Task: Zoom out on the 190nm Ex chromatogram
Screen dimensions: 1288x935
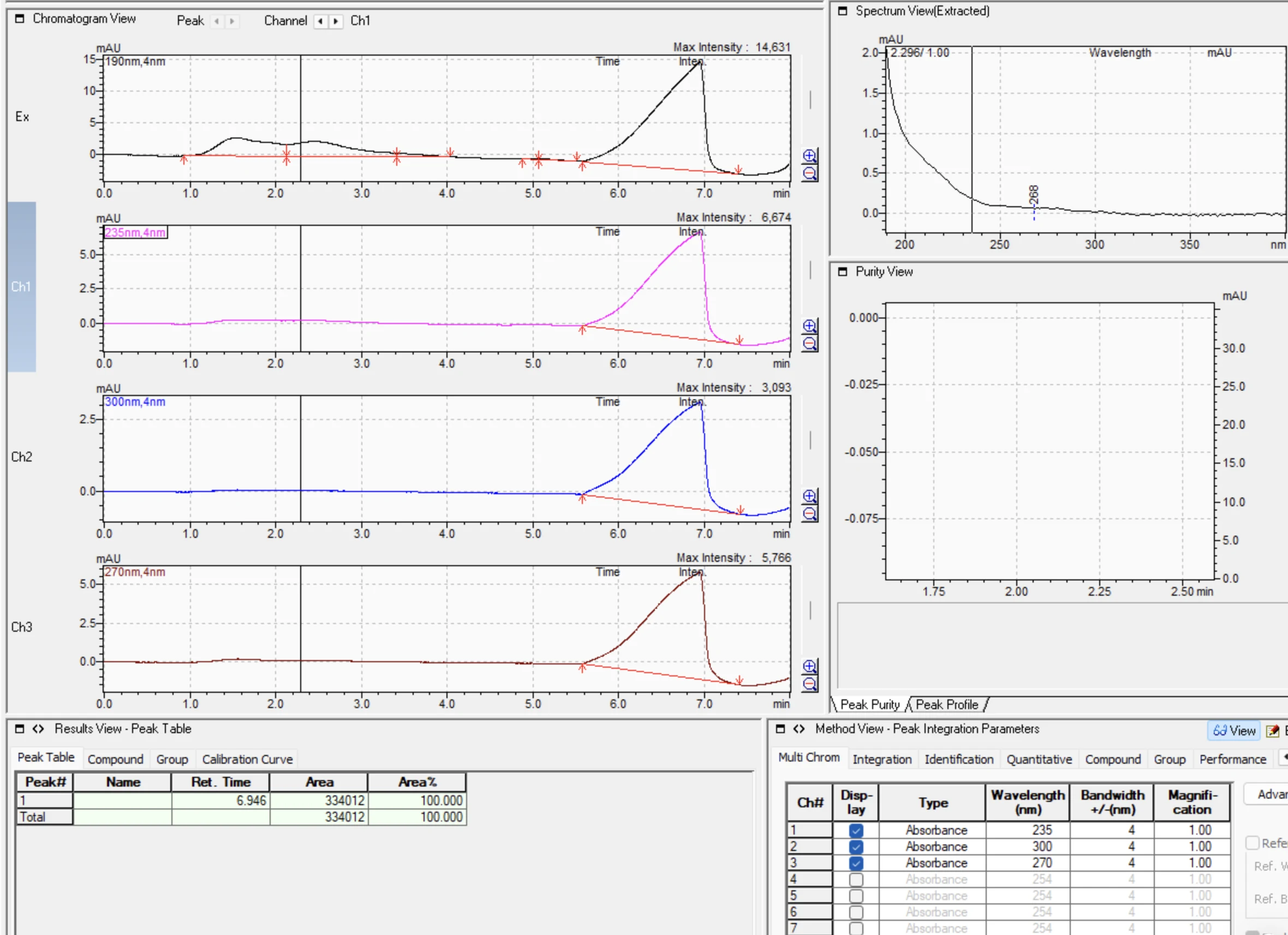Action: [810, 173]
